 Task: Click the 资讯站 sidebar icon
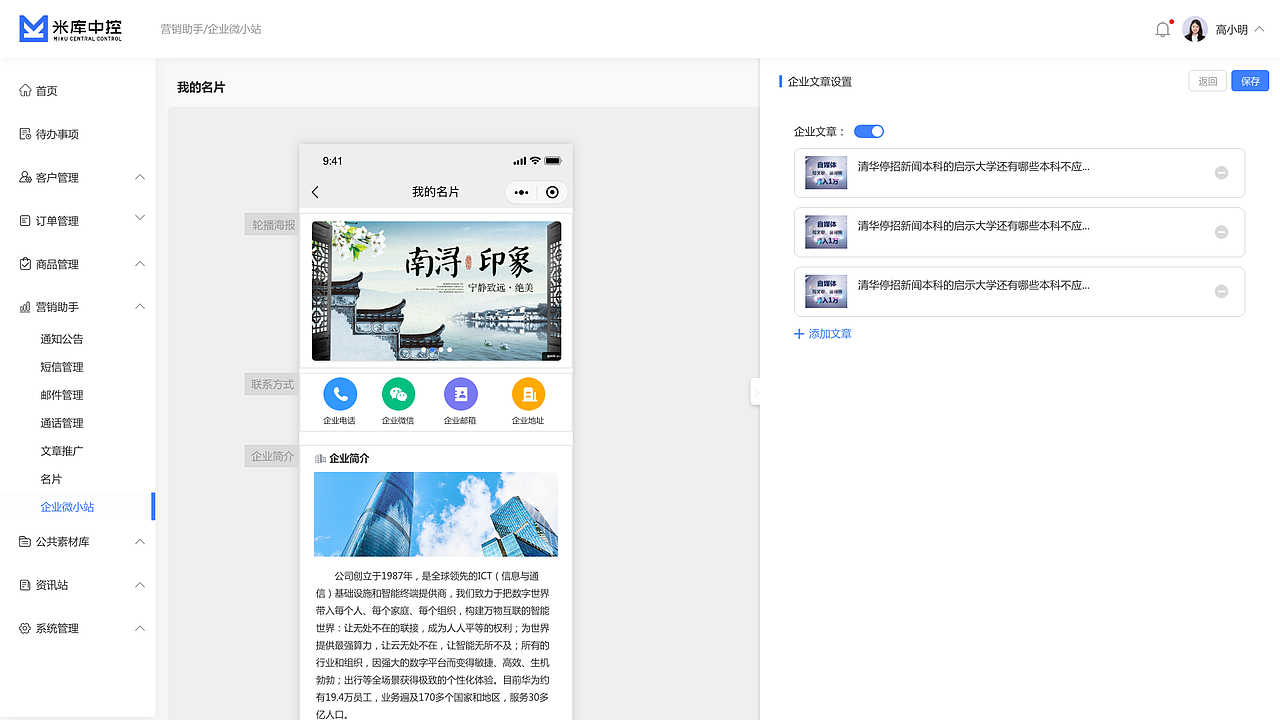point(25,585)
